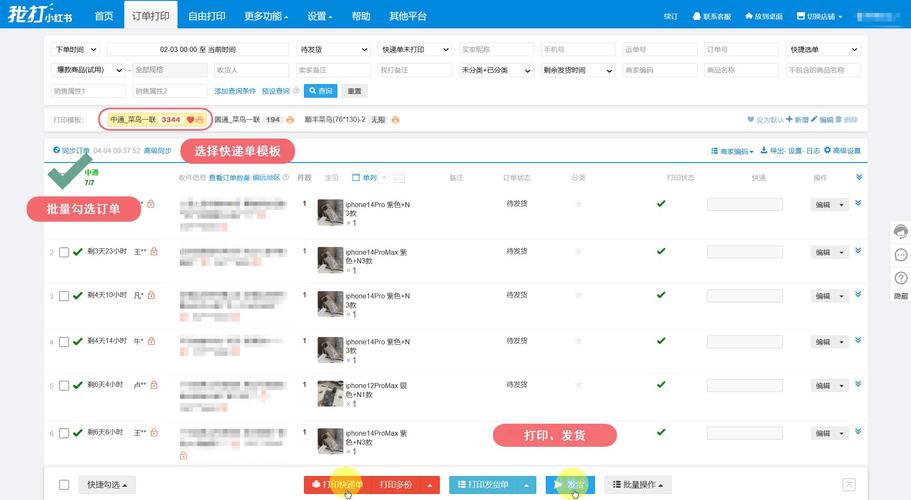Click the blue 发货 ship button

570,484
